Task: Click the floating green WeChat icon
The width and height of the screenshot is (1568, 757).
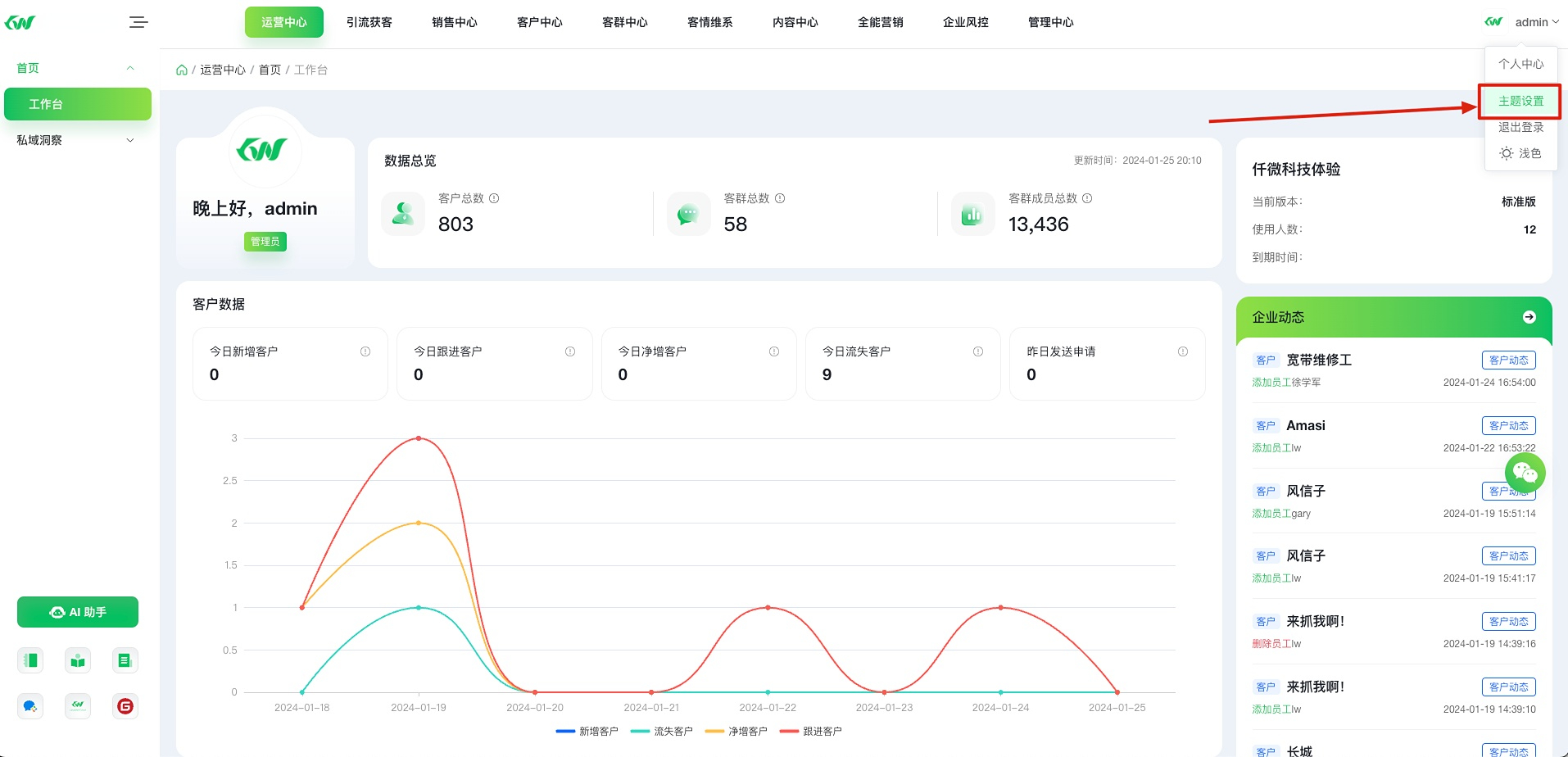Action: pos(1525,472)
